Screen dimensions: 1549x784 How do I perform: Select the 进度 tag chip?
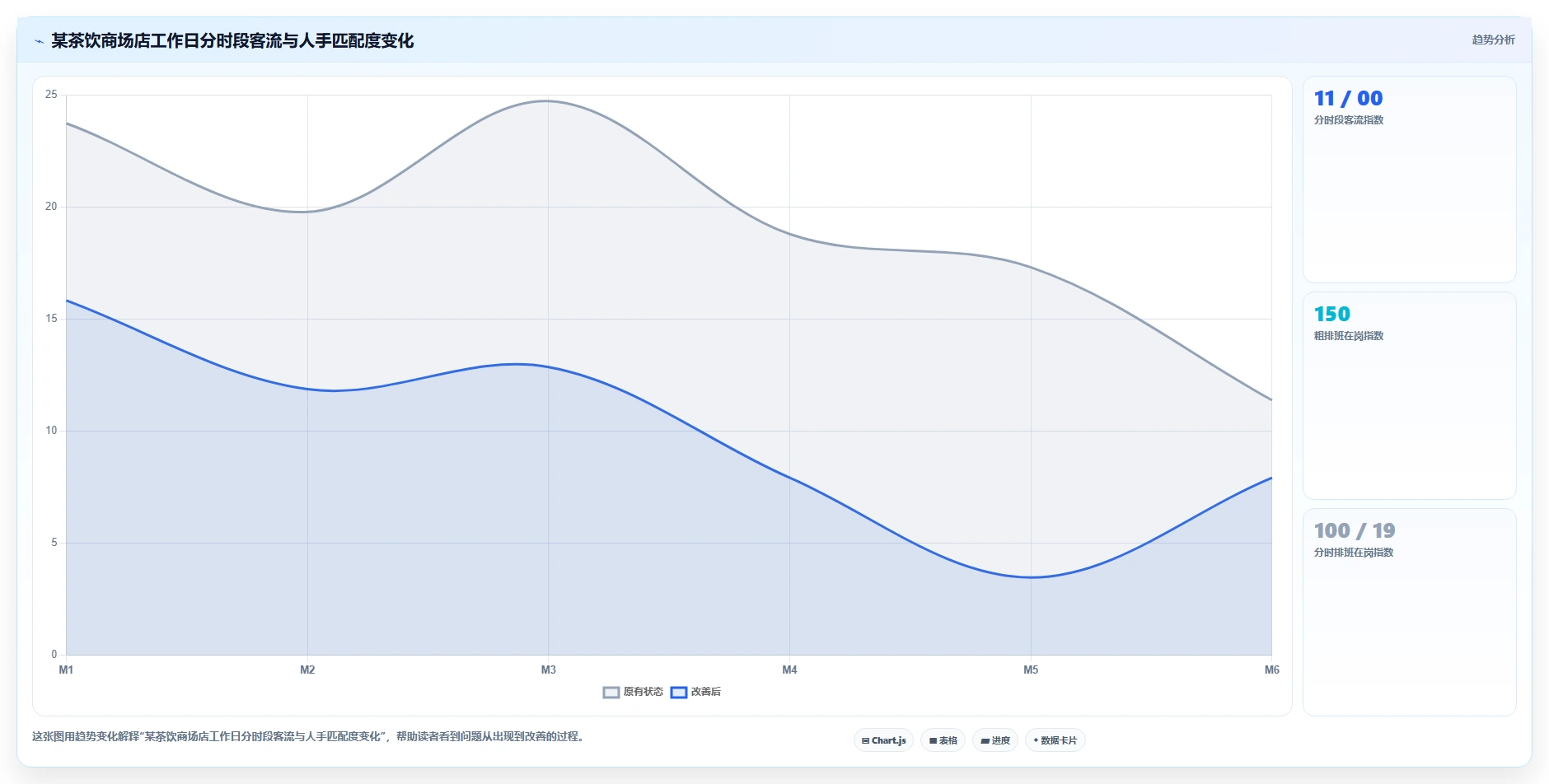pyautogui.click(x=995, y=740)
